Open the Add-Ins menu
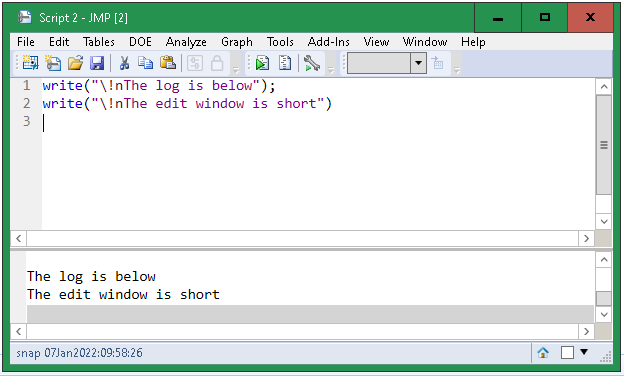624x376 pixels. click(328, 42)
